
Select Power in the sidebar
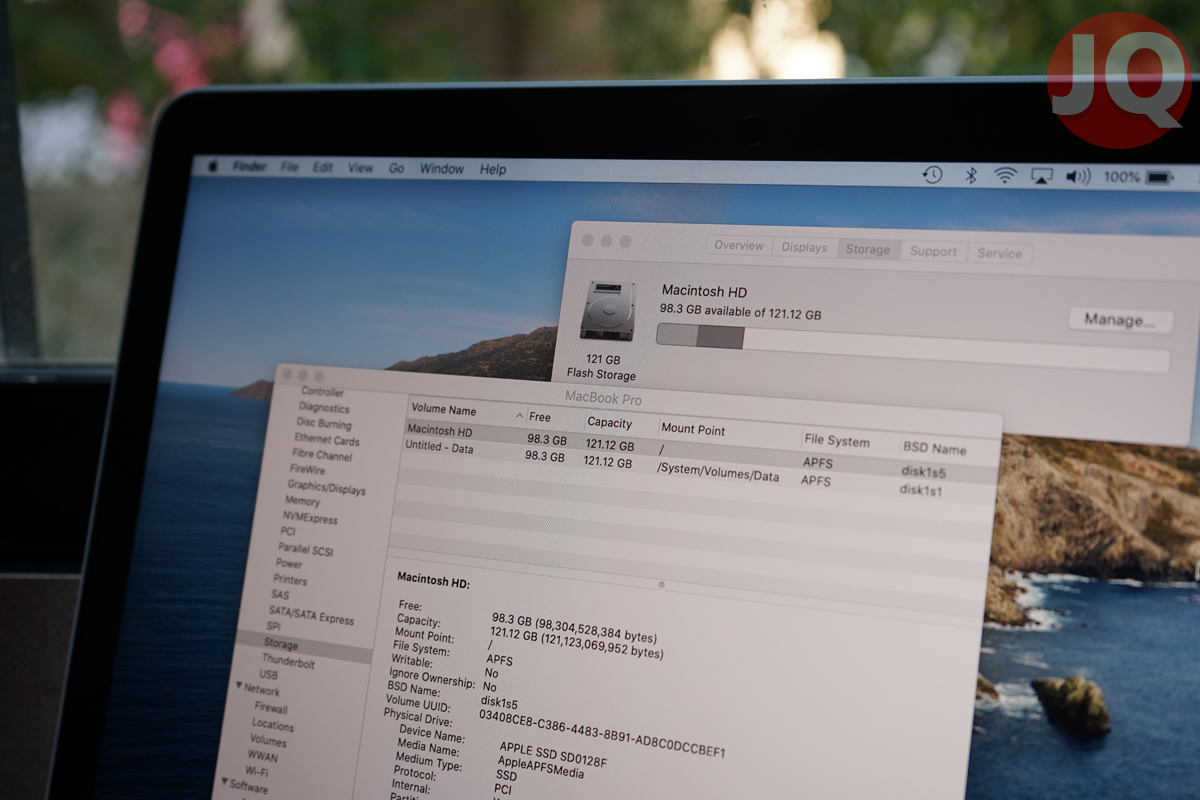point(289,564)
